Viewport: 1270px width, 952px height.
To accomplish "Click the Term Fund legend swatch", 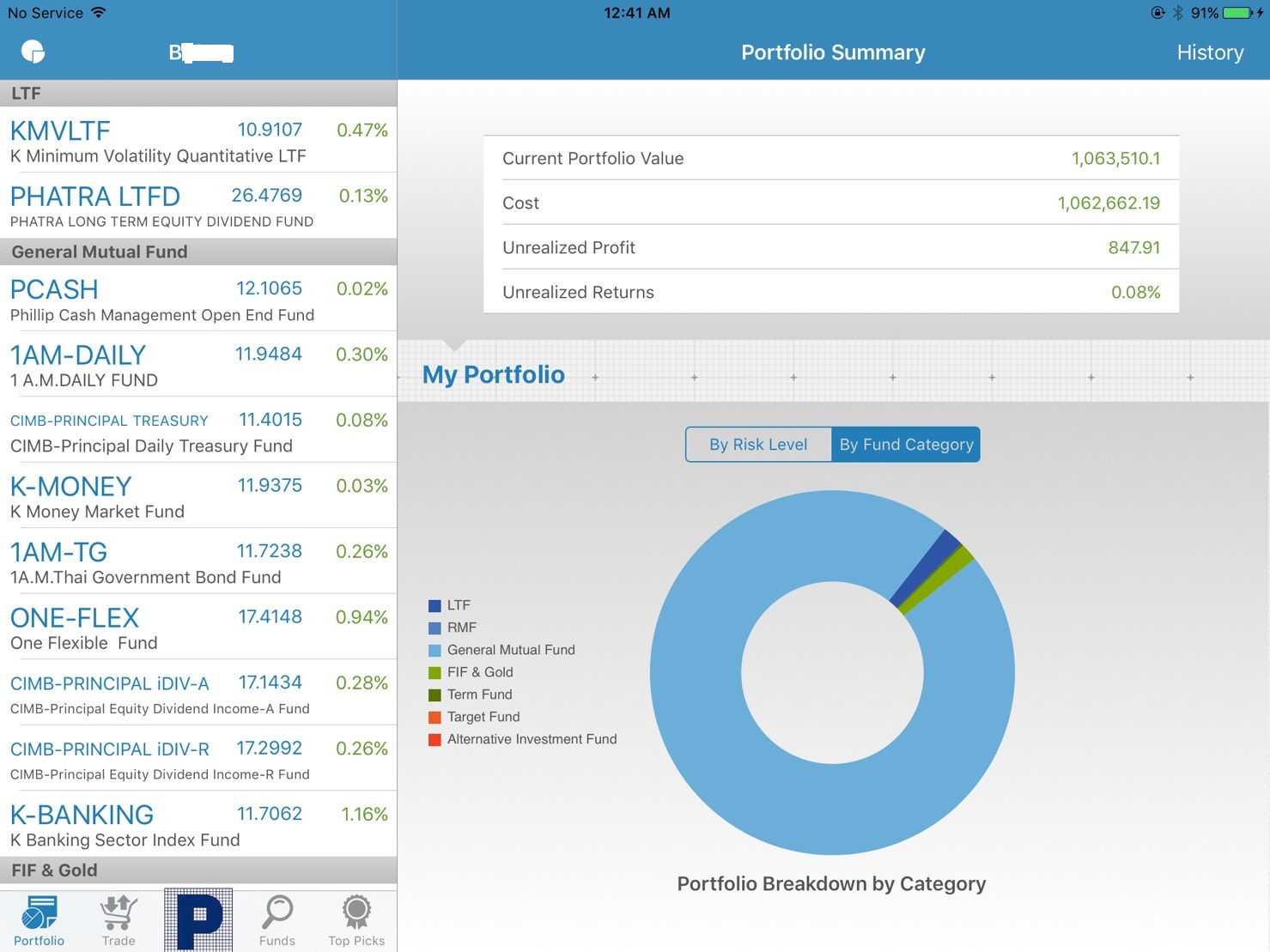I will coord(434,694).
